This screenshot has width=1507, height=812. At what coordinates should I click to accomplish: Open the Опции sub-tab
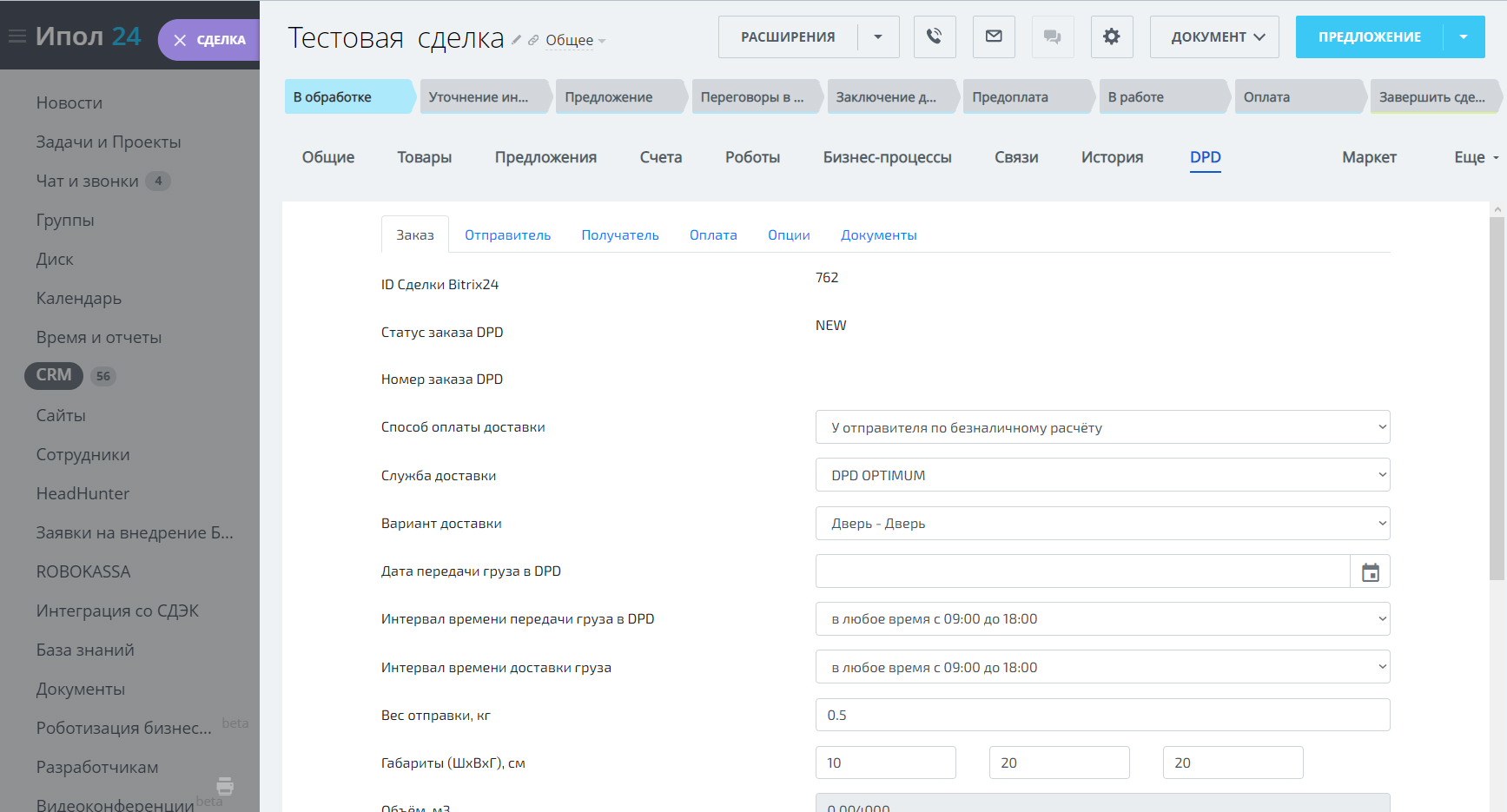(x=789, y=234)
